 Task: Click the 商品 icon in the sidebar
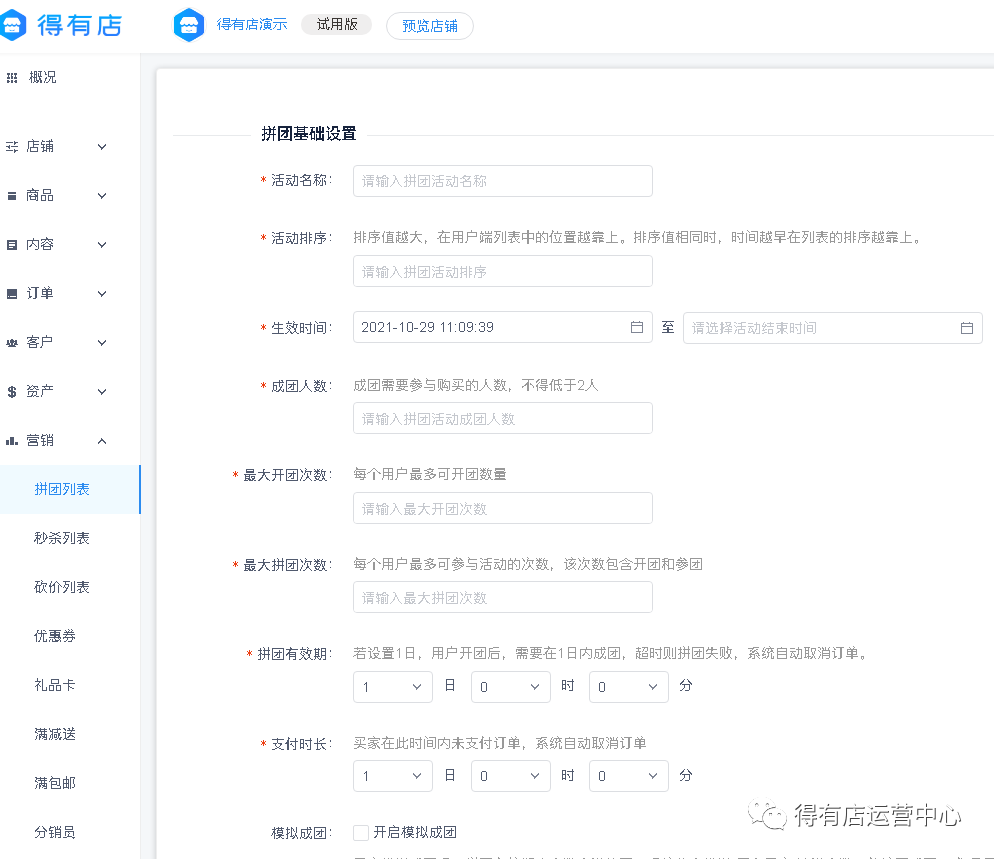pyautogui.click(x=11, y=196)
